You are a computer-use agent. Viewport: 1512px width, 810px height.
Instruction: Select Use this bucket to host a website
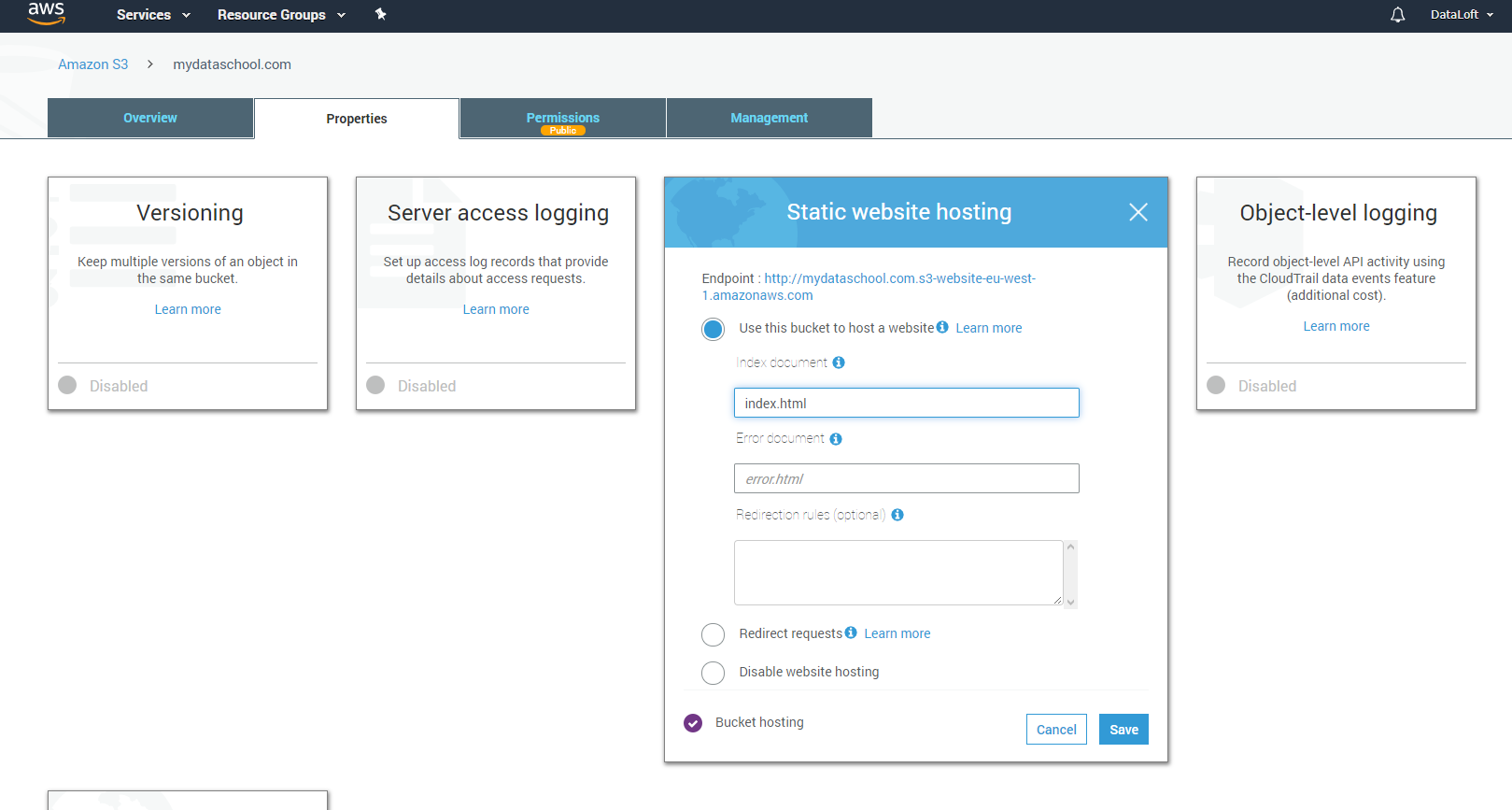pos(713,329)
